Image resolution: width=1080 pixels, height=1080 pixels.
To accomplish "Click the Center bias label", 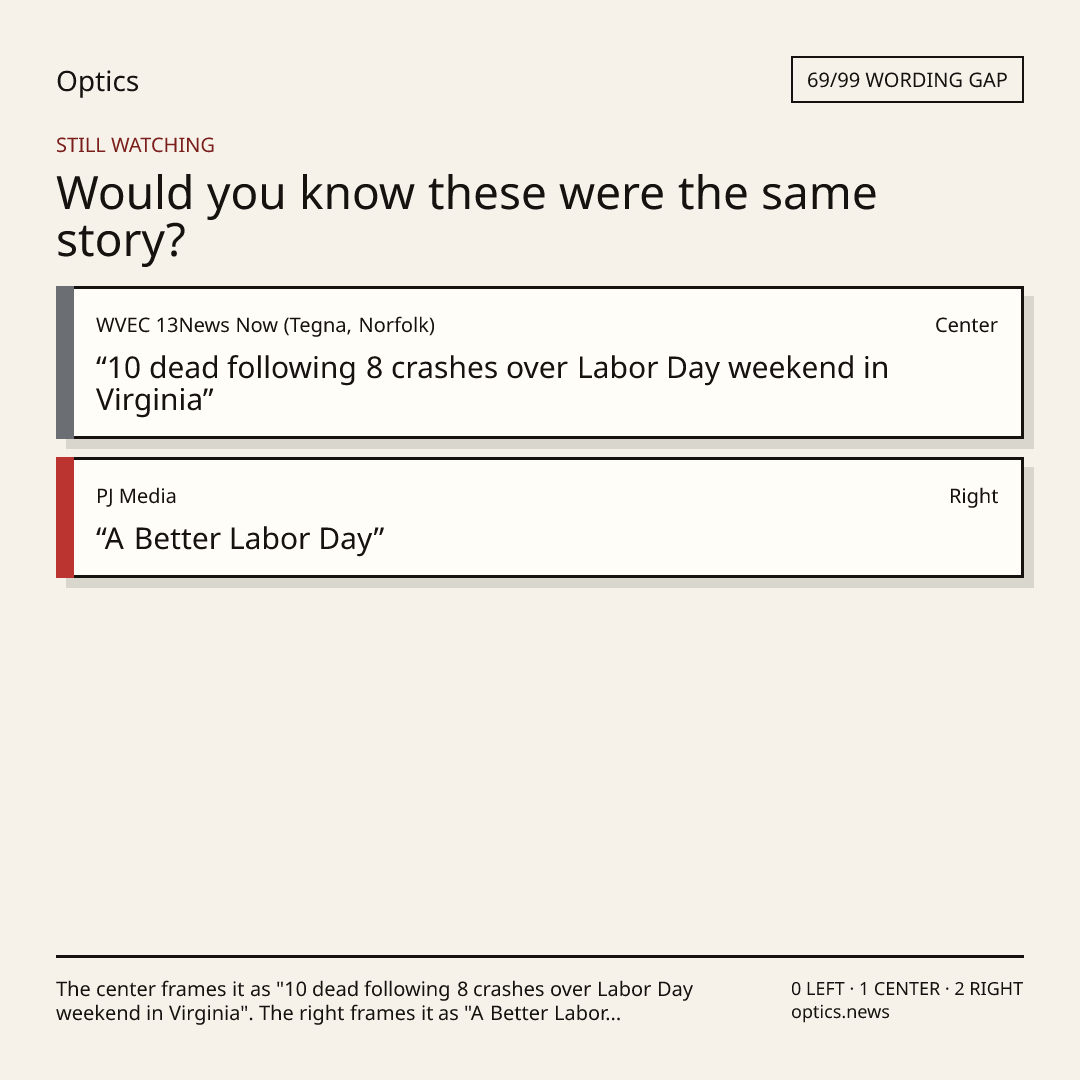I will pyautogui.click(x=966, y=325).
